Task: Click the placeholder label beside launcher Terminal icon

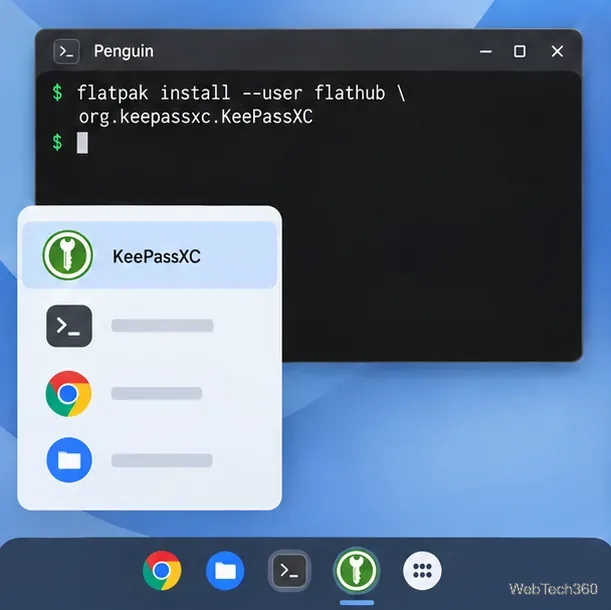Action: pyautogui.click(x=162, y=326)
